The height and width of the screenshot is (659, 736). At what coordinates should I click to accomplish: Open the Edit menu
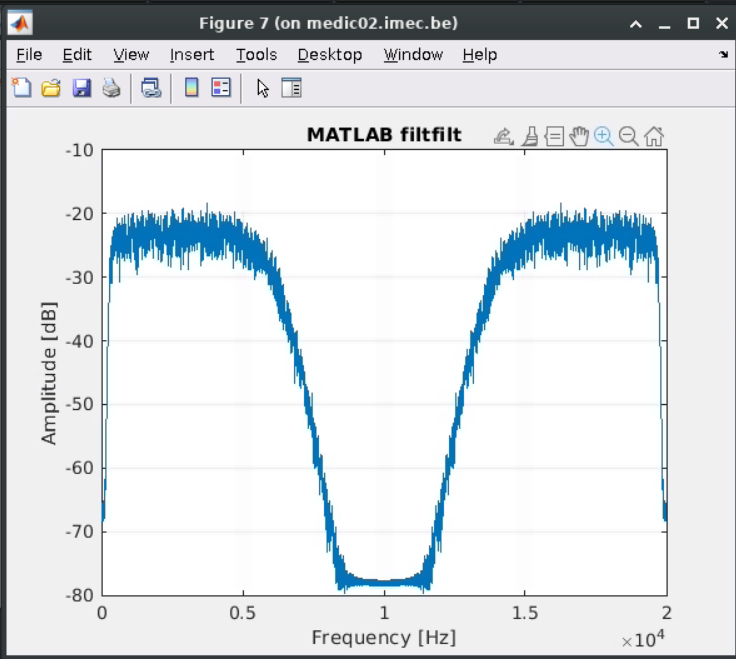click(77, 55)
